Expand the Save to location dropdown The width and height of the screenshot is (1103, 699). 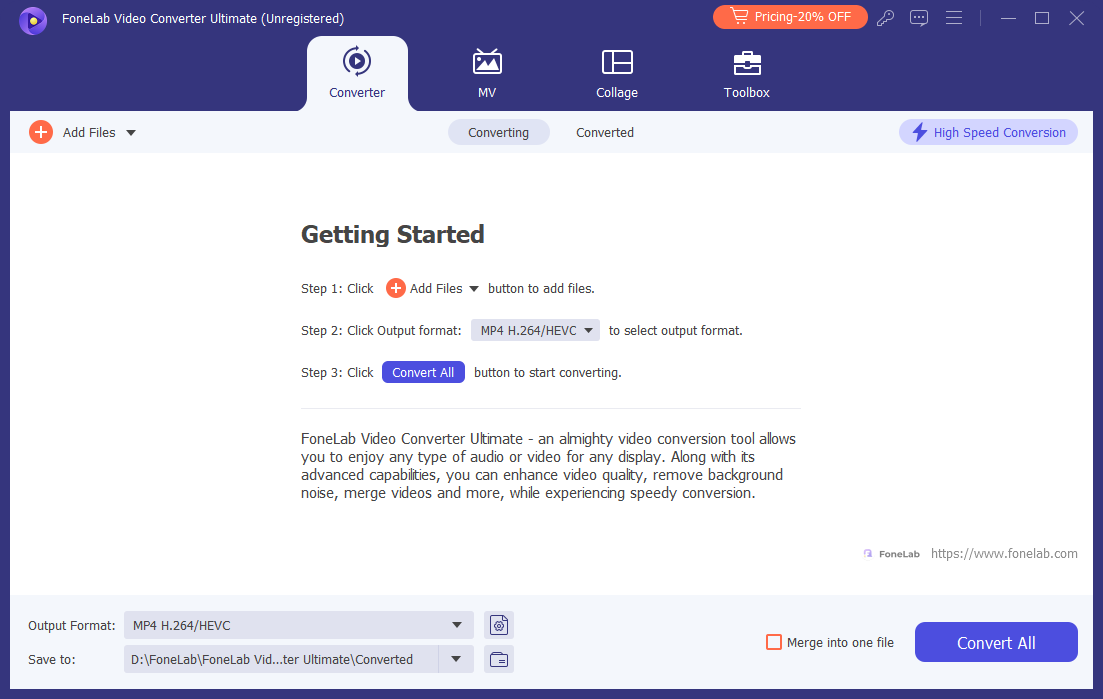(456, 659)
